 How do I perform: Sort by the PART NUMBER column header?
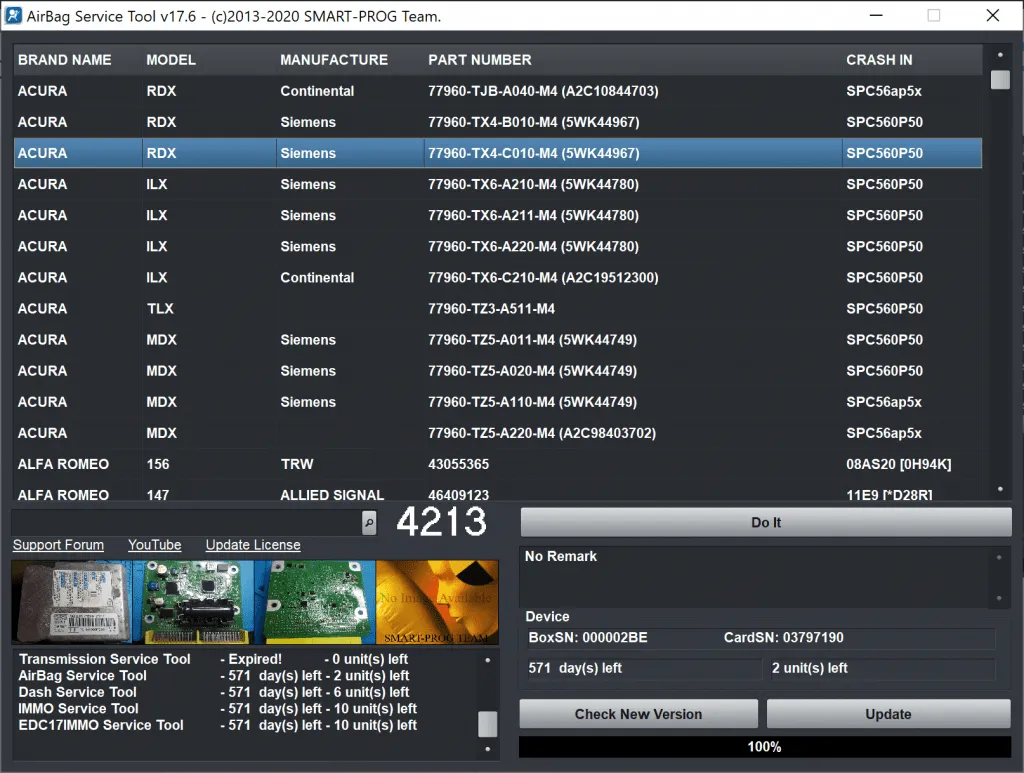480,60
